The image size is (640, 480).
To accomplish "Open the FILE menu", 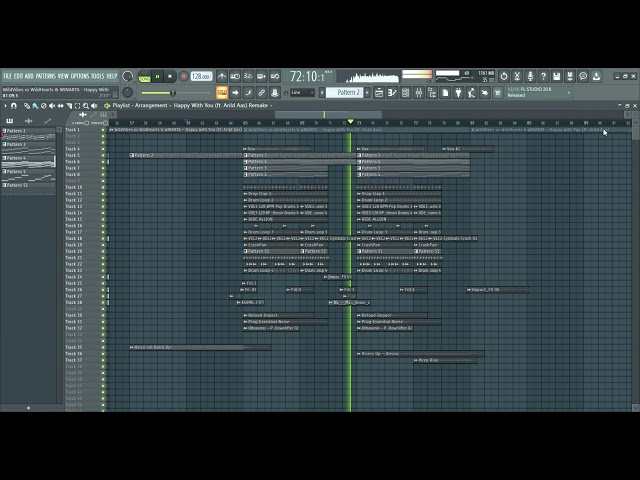I will click(x=7, y=76).
